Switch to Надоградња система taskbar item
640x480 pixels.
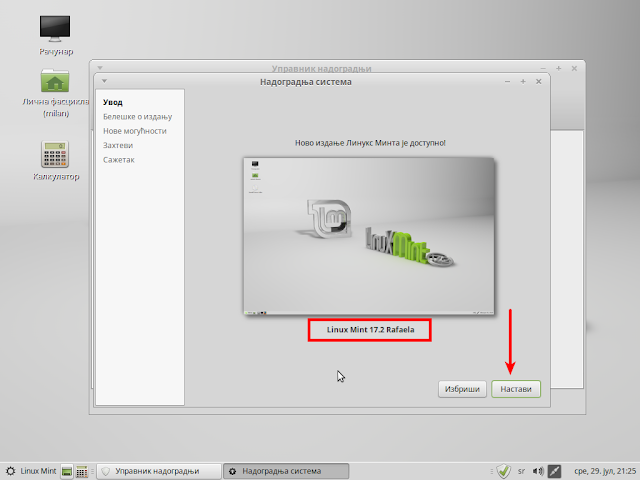286,471
